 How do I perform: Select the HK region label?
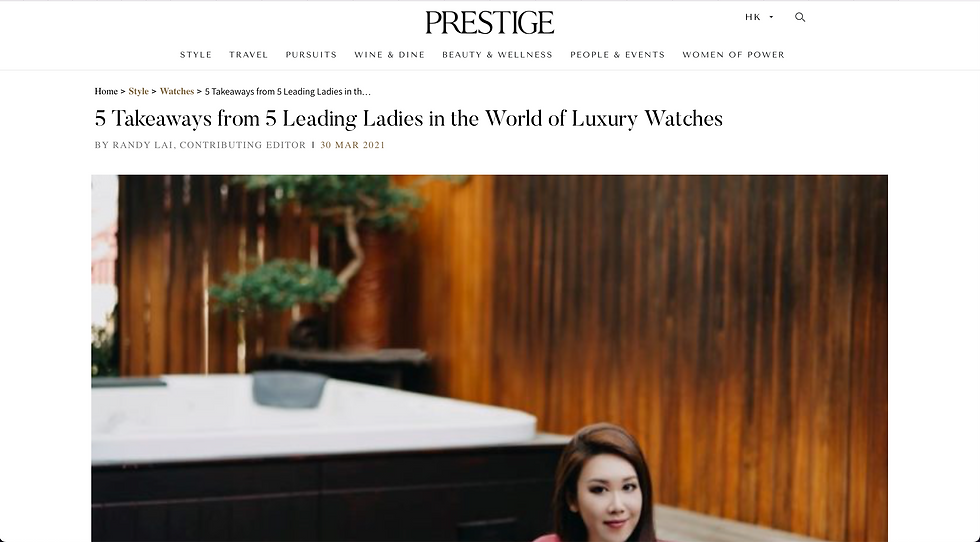coord(752,17)
